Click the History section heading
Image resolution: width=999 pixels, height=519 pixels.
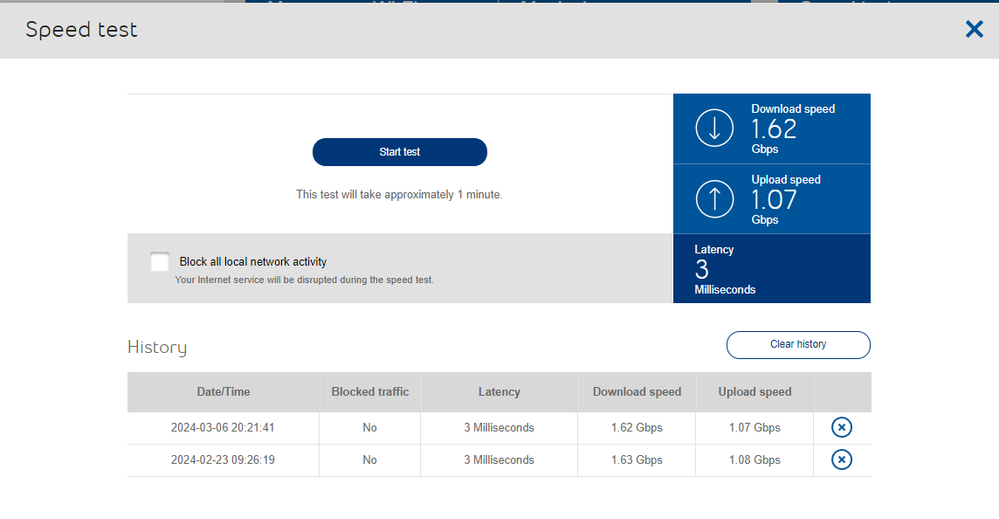[157, 347]
